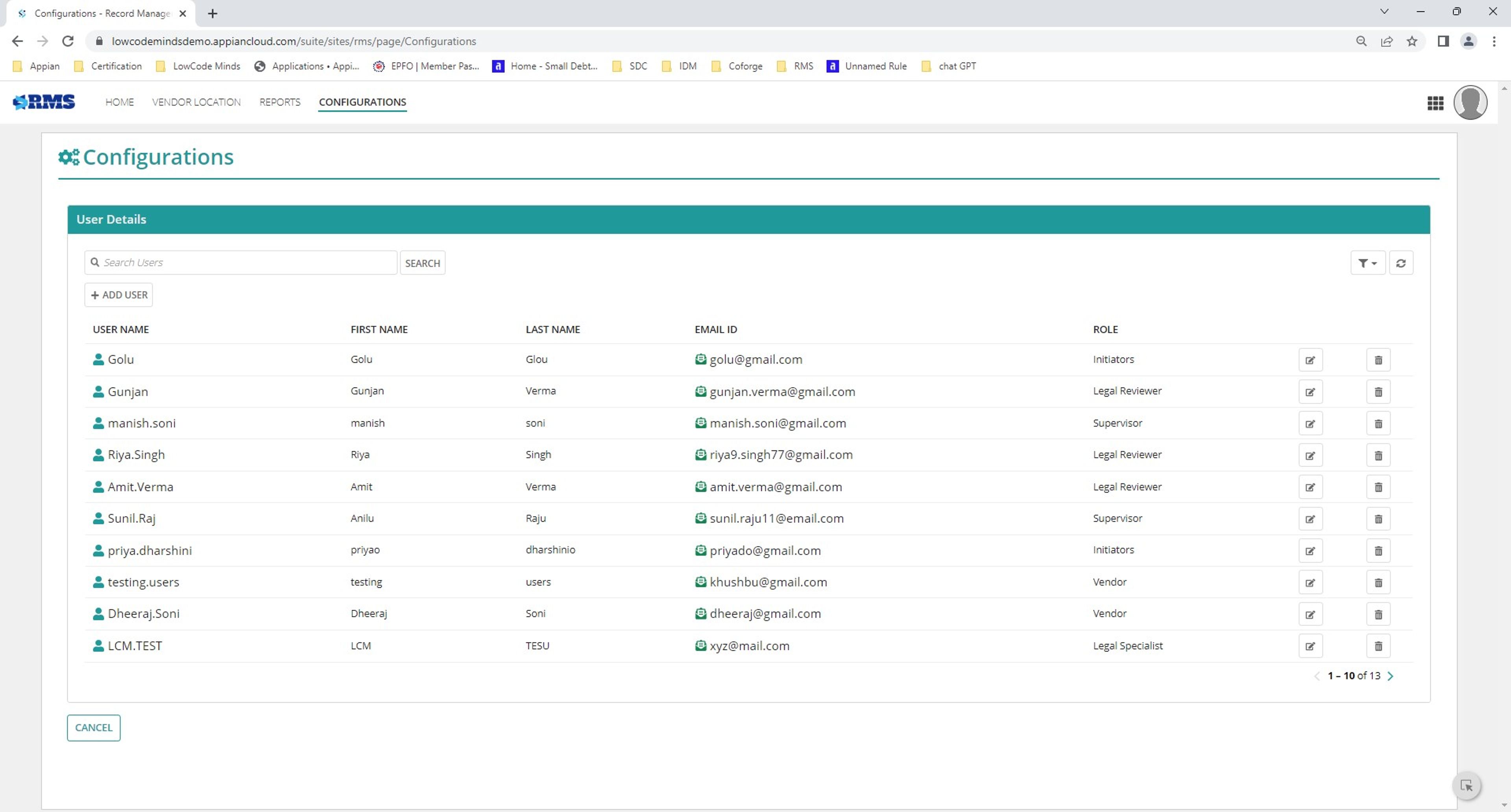Click into the Search Users field
Image resolution: width=1511 pixels, height=812 pixels.
pos(240,263)
